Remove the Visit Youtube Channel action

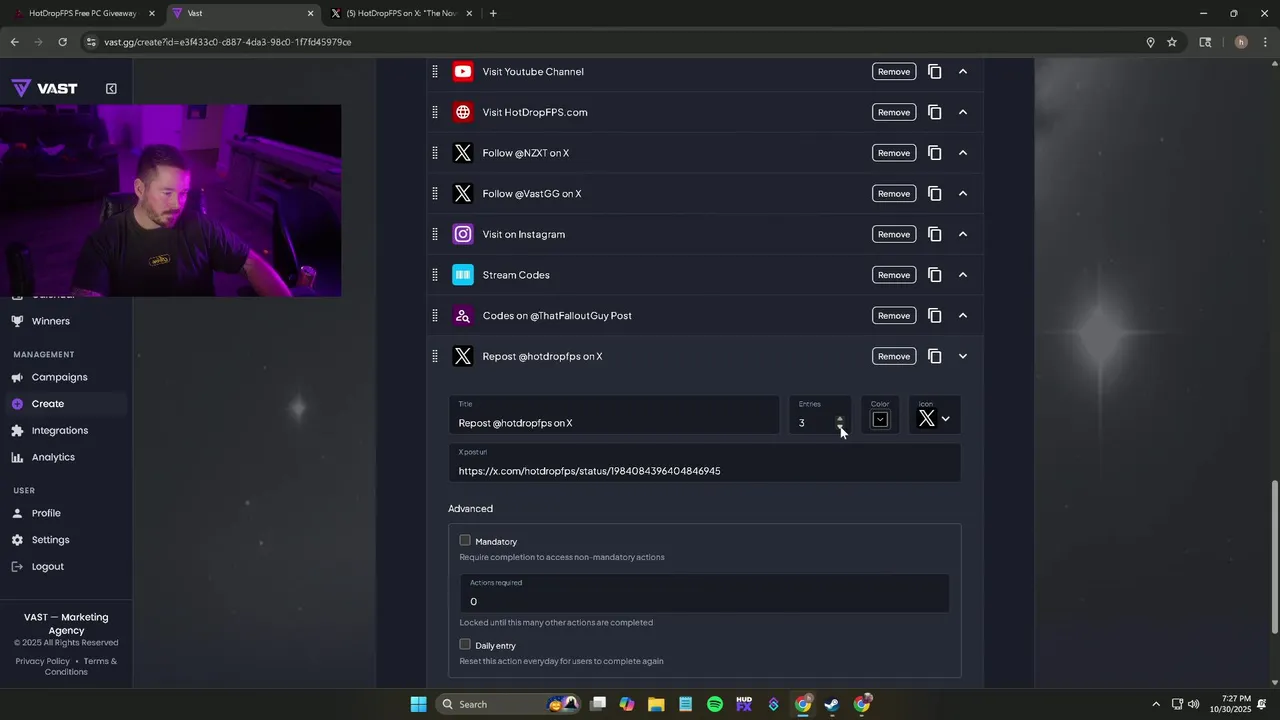coord(894,72)
